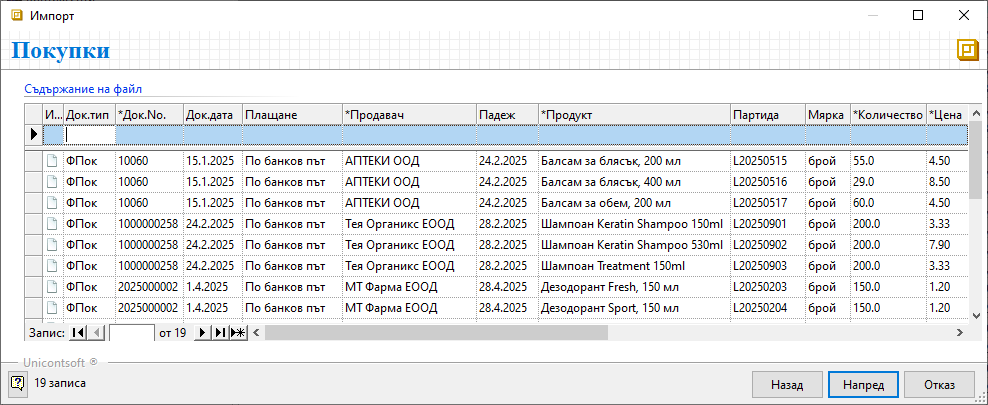Click the yellow Unicontsoft logo icon

pos(966,51)
